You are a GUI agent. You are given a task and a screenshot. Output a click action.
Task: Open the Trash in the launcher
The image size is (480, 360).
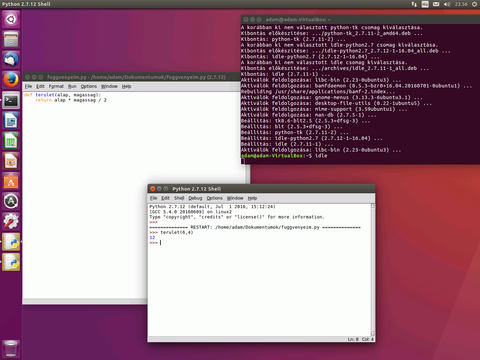coord(11,349)
